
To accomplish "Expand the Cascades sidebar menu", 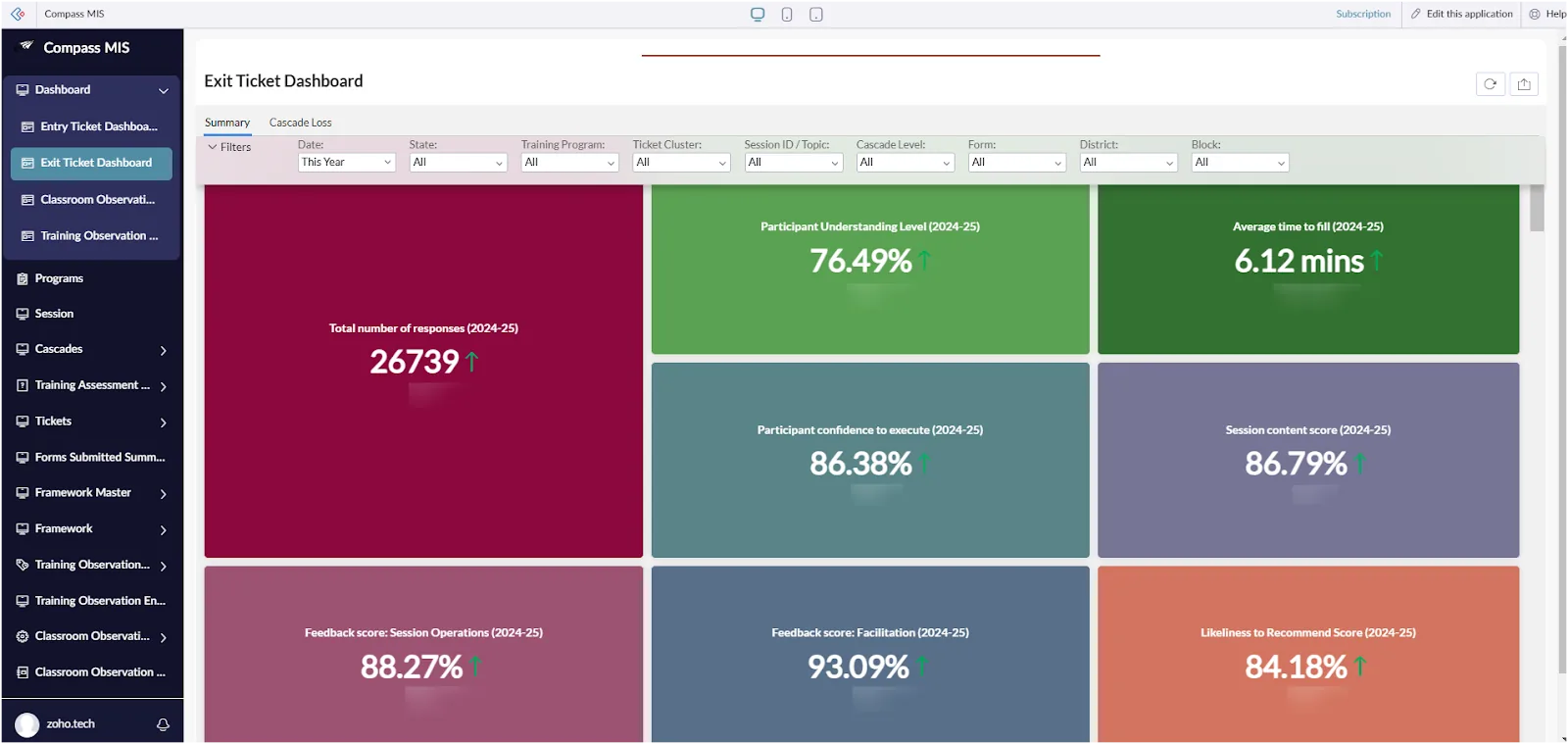I will (x=164, y=350).
